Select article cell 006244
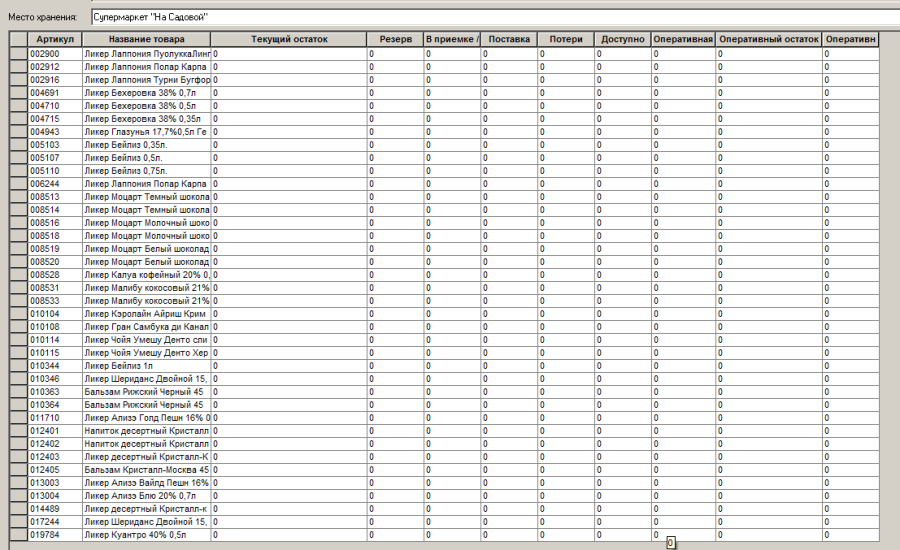 [x=55, y=184]
